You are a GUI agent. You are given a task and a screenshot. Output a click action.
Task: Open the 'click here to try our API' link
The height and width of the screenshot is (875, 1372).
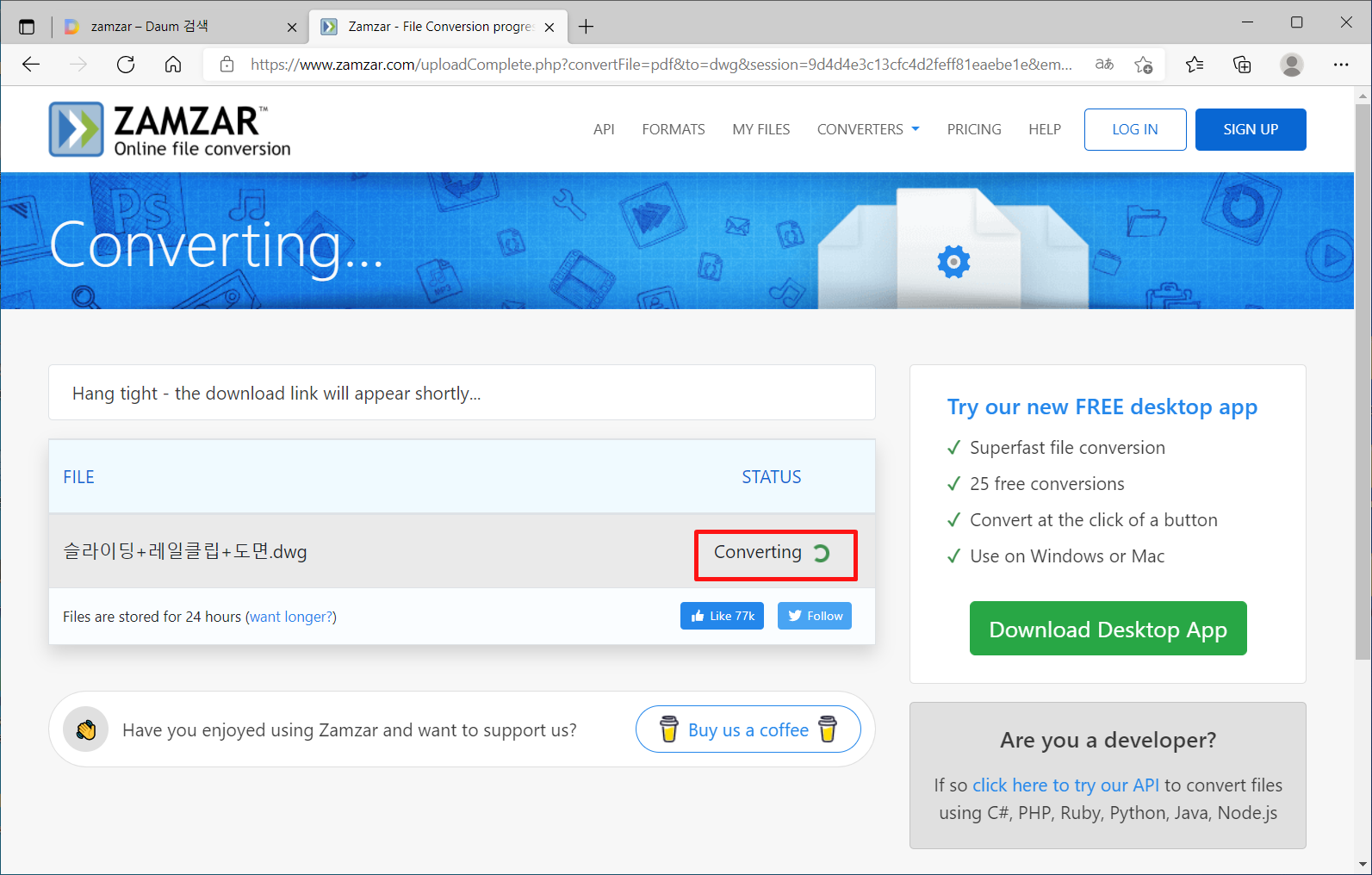(1065, 785)
